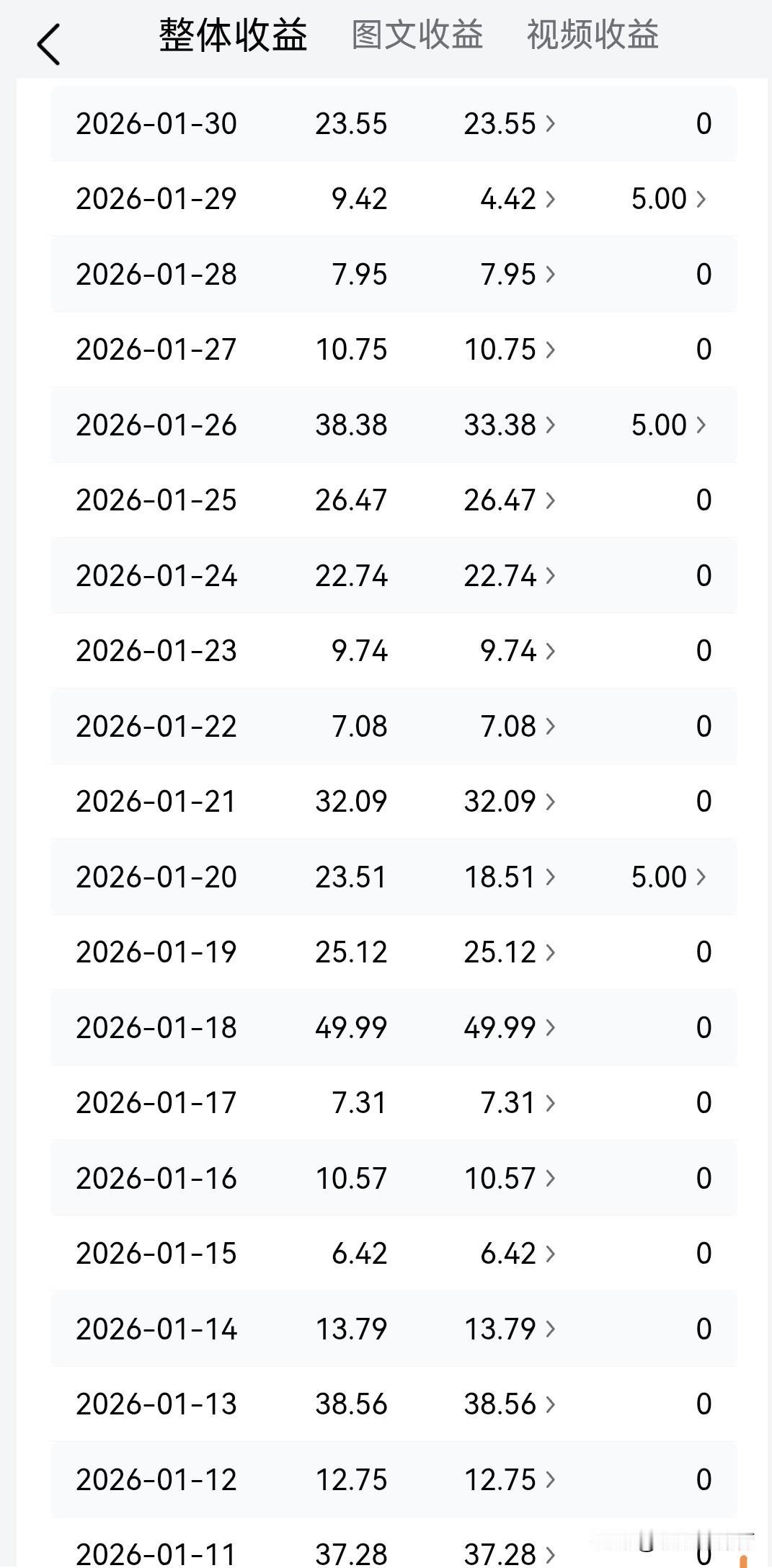This screenshot has width=772, height=1568.
Task: Open the 7.95 chevron on 2026-01-28
Action: [x=518, y=274]
